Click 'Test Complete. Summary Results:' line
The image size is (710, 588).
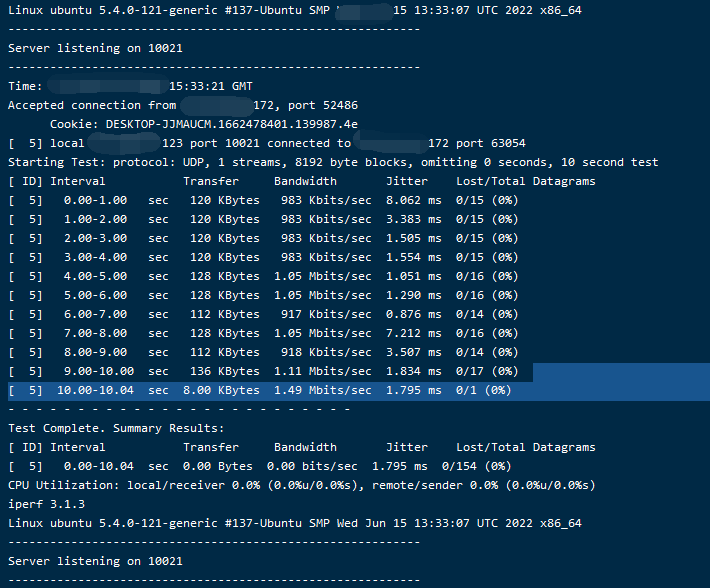point(116,428)
